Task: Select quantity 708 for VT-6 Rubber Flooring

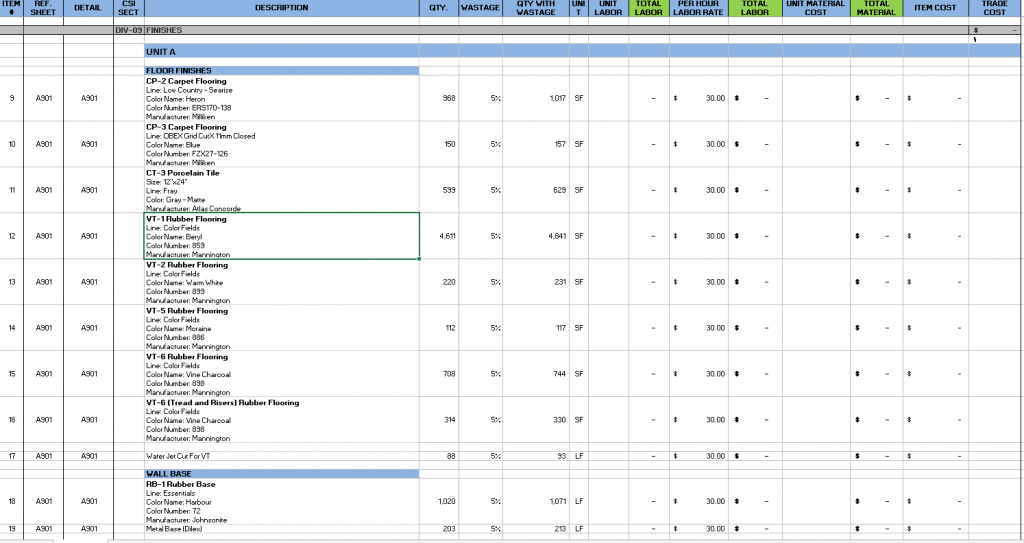Action: click(x=449, y=374)
